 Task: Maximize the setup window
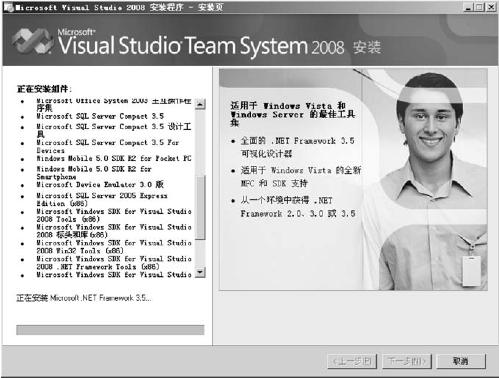[479, 7]
